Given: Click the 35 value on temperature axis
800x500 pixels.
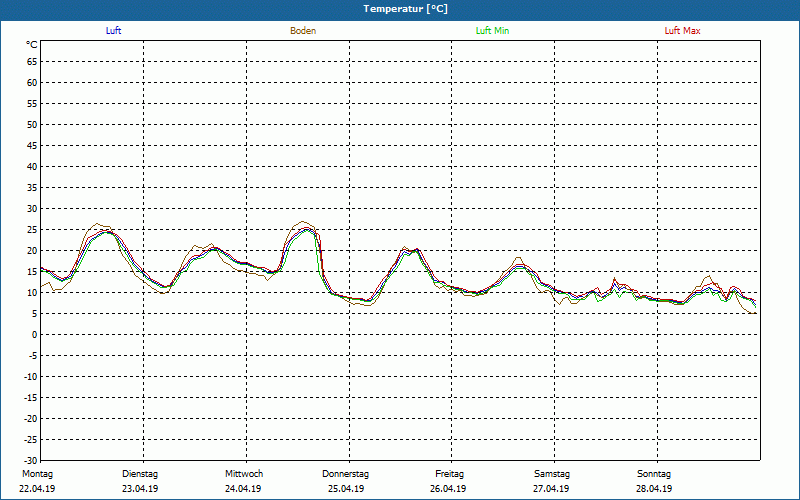Looking at the screenshot, I should click(32, 188).
